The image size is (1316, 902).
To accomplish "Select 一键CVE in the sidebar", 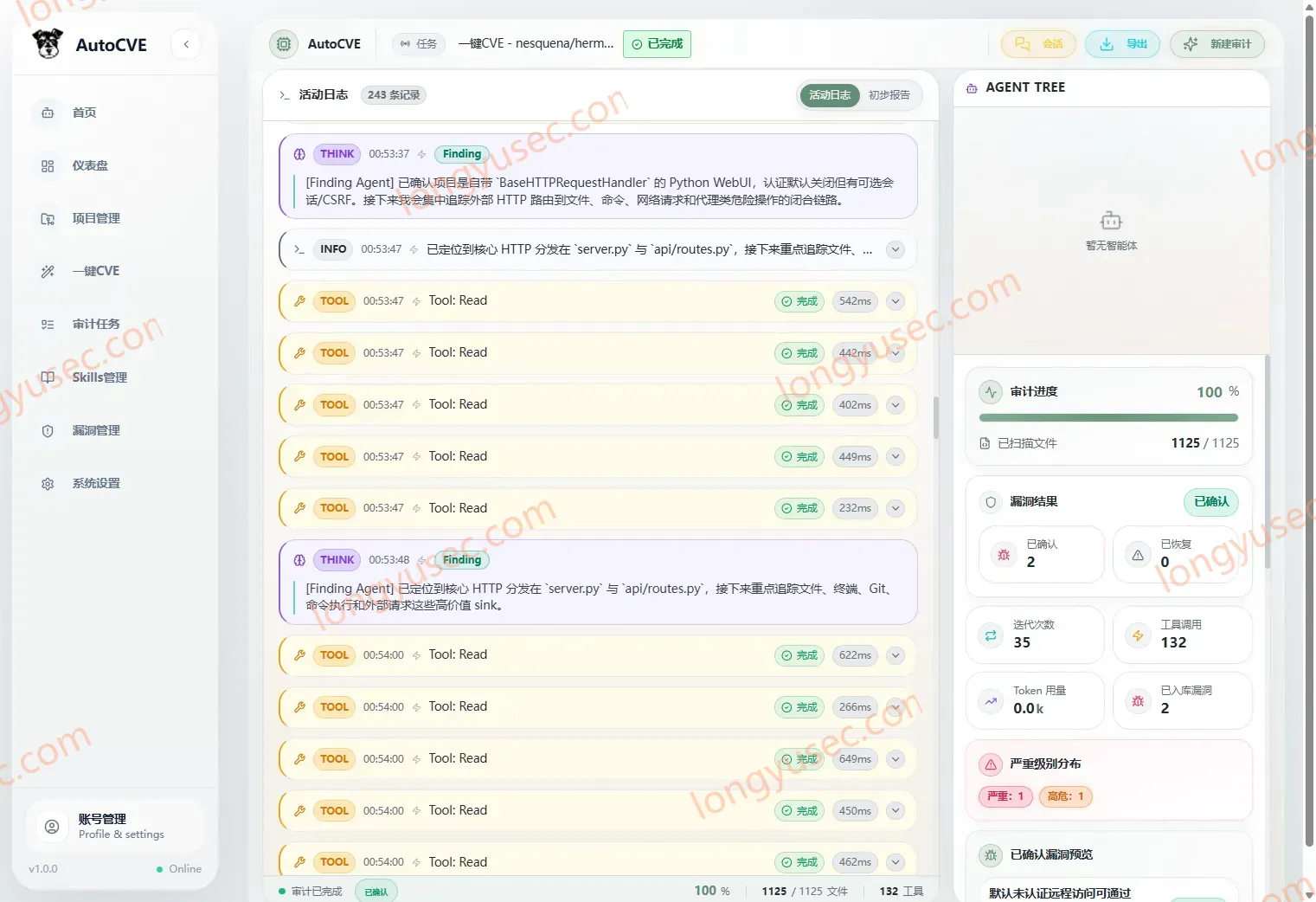I will click(x=115, y=271).
